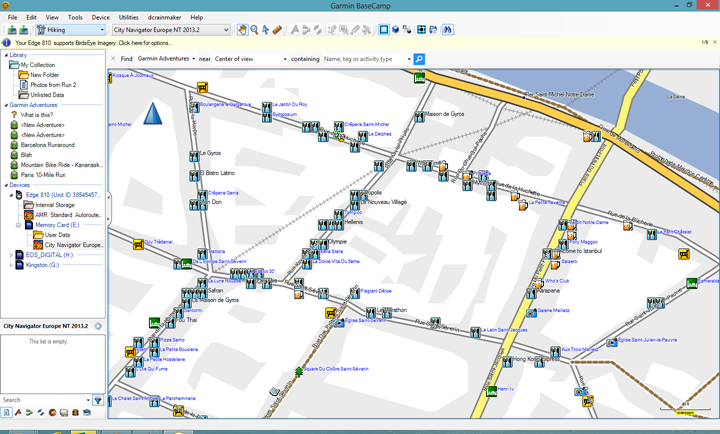Screen dimensions: 720x434
Task: Click the 3D map view cube icon
Action: [395, 30]
